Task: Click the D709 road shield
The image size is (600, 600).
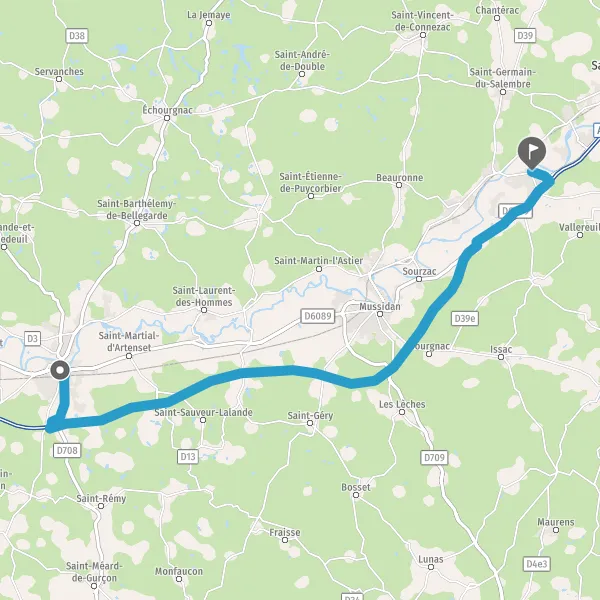Action: coord(434,458)
